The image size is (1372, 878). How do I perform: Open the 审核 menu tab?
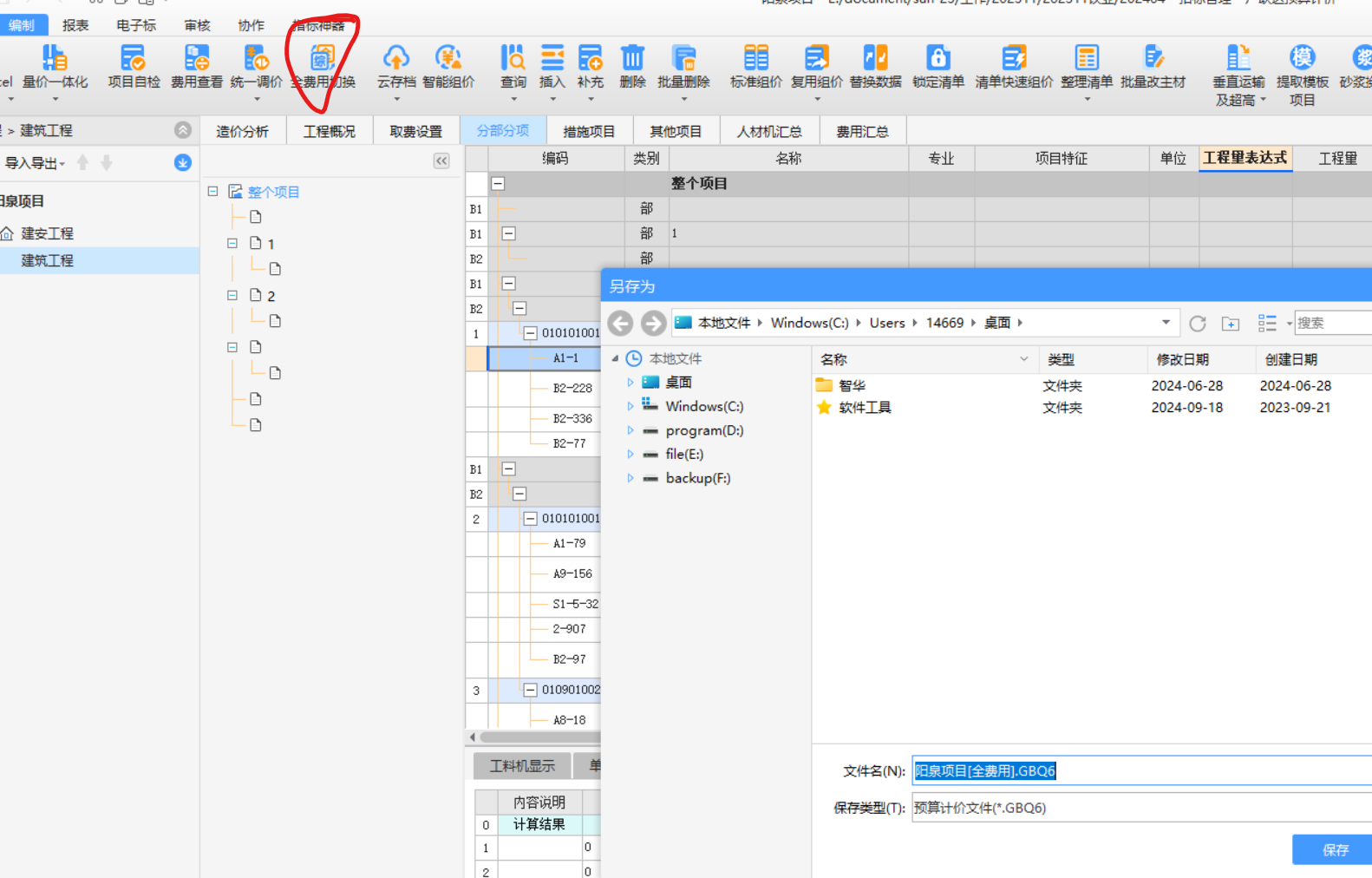point(198,25)
